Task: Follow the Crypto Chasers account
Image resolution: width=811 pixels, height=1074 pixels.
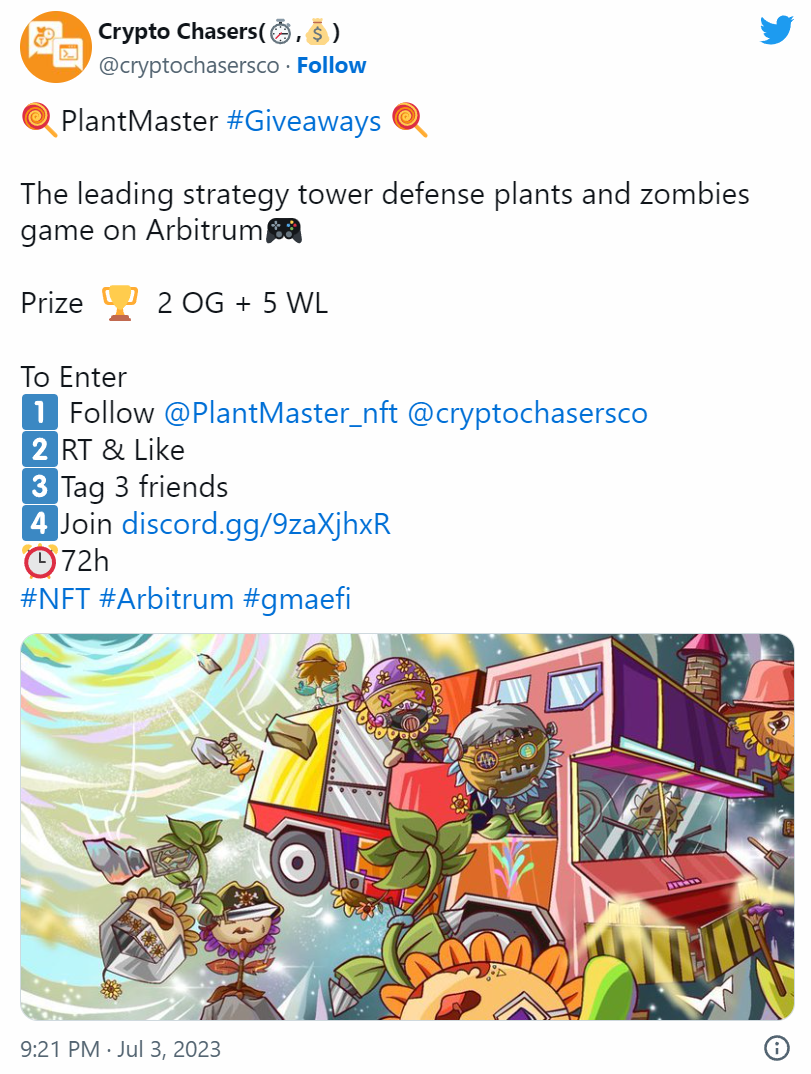Action: 332,66
